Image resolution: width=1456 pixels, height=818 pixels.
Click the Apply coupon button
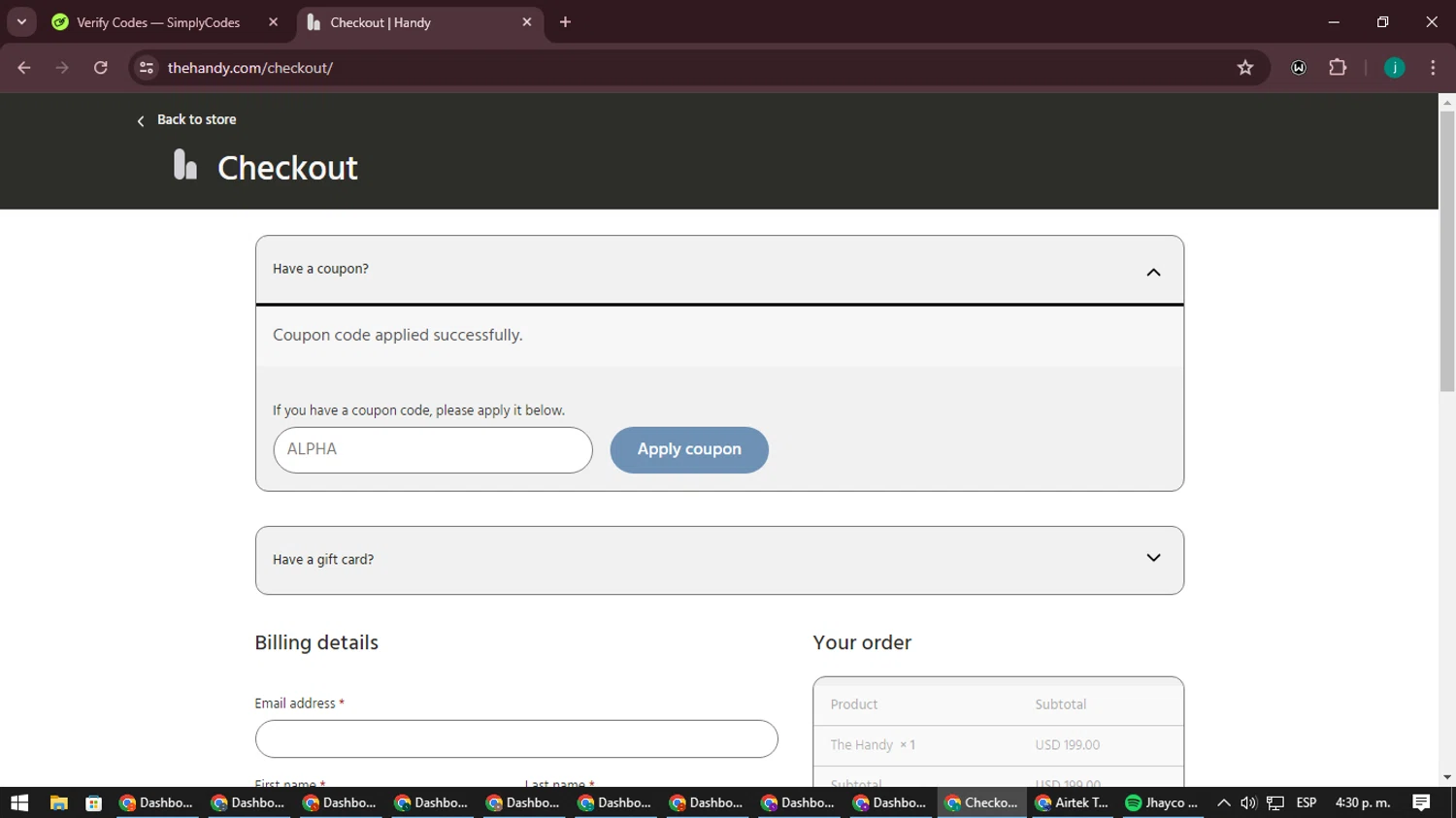[689, 449]
